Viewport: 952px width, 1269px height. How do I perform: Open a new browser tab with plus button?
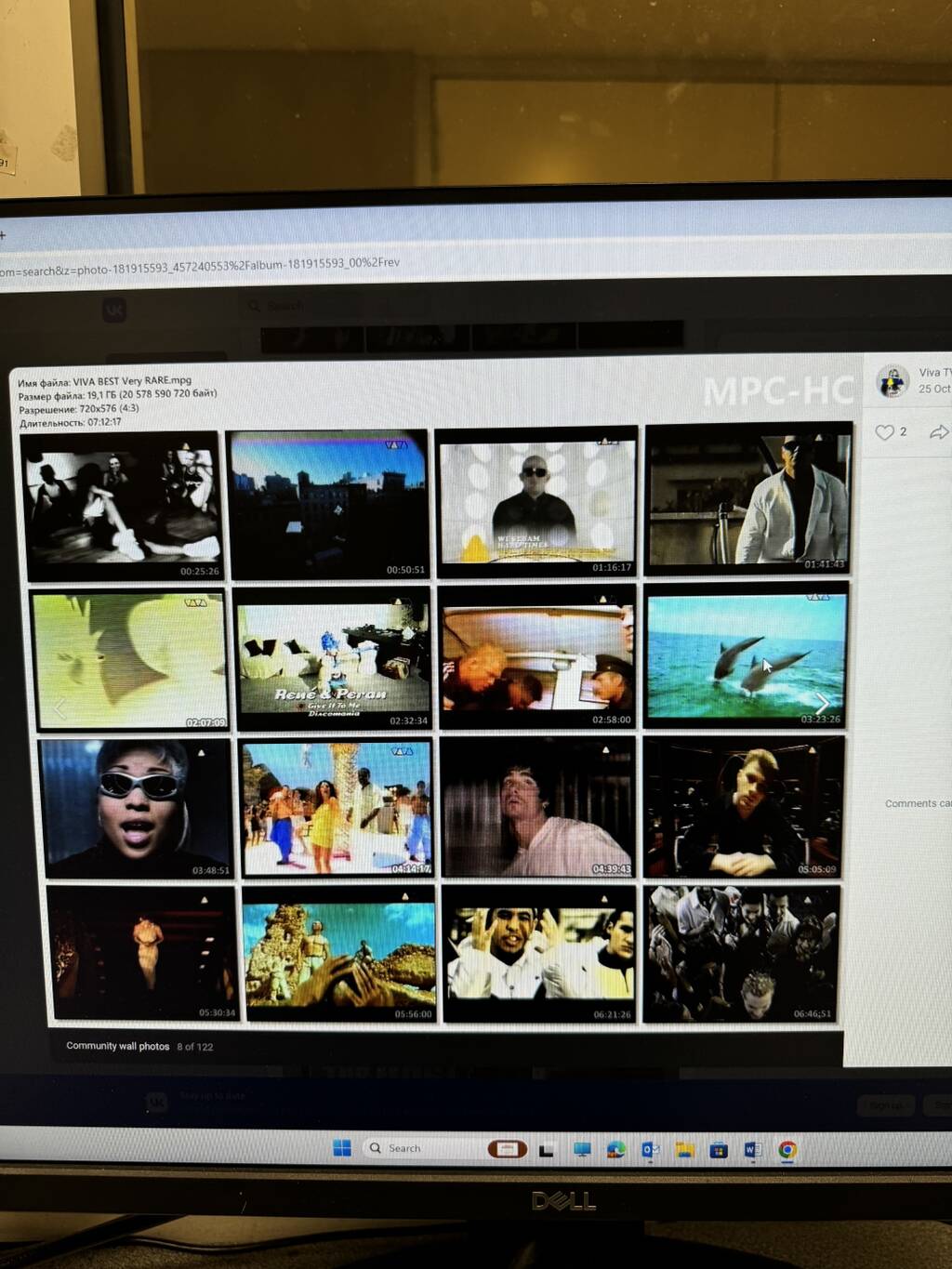3,235
